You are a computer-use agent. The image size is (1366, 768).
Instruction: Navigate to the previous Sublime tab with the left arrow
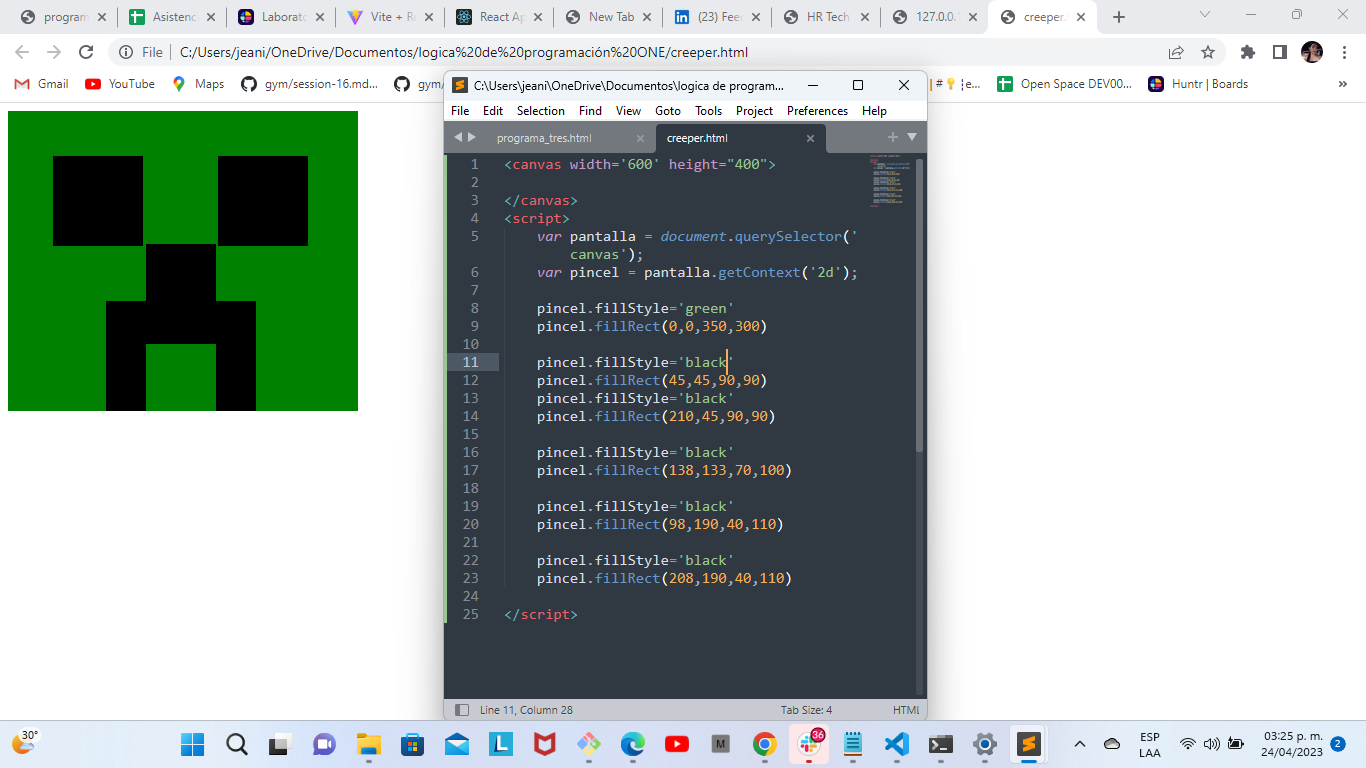pyautogui.click(x=457, y=137)
